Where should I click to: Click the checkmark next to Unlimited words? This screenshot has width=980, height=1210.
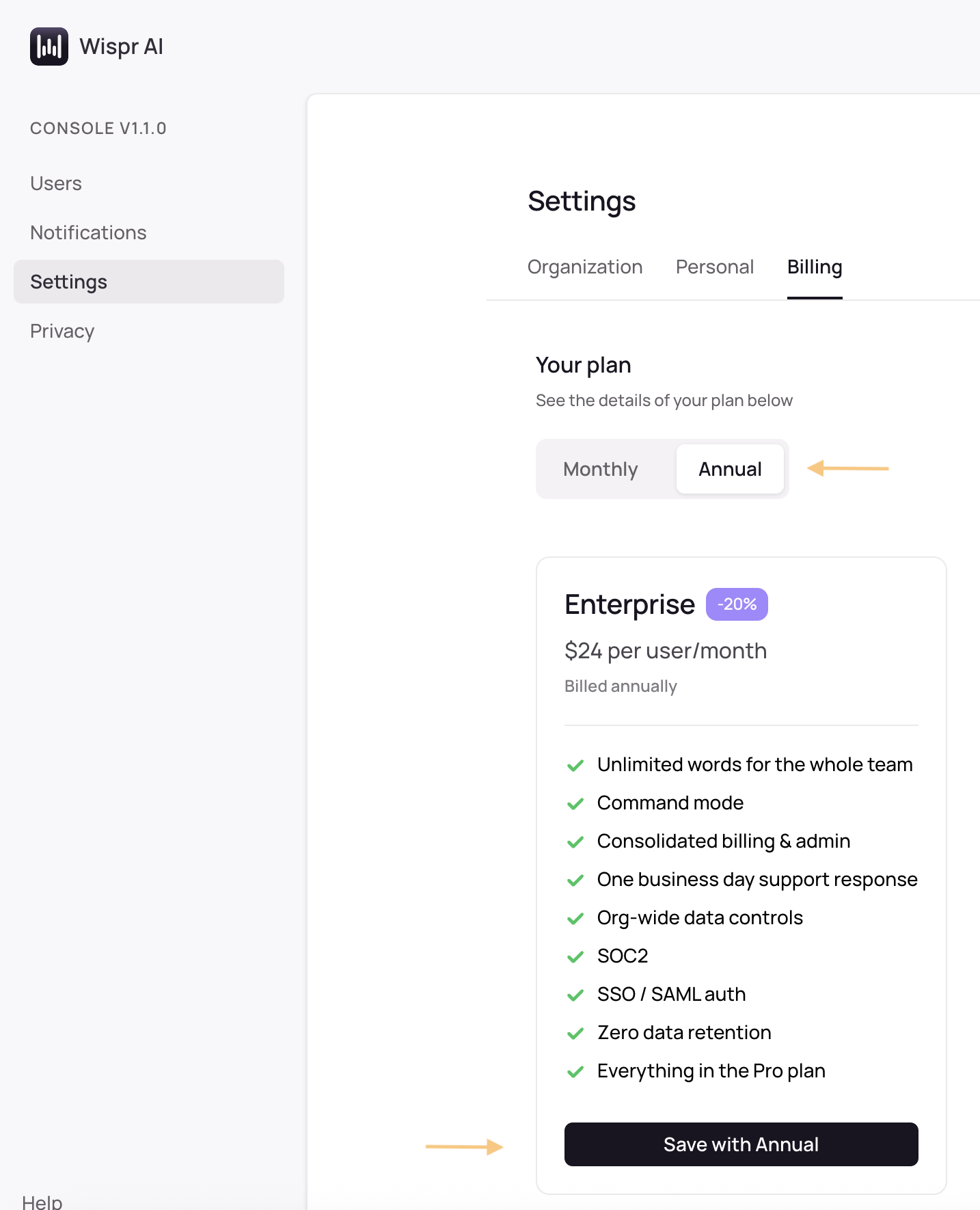tap(575, 765)
